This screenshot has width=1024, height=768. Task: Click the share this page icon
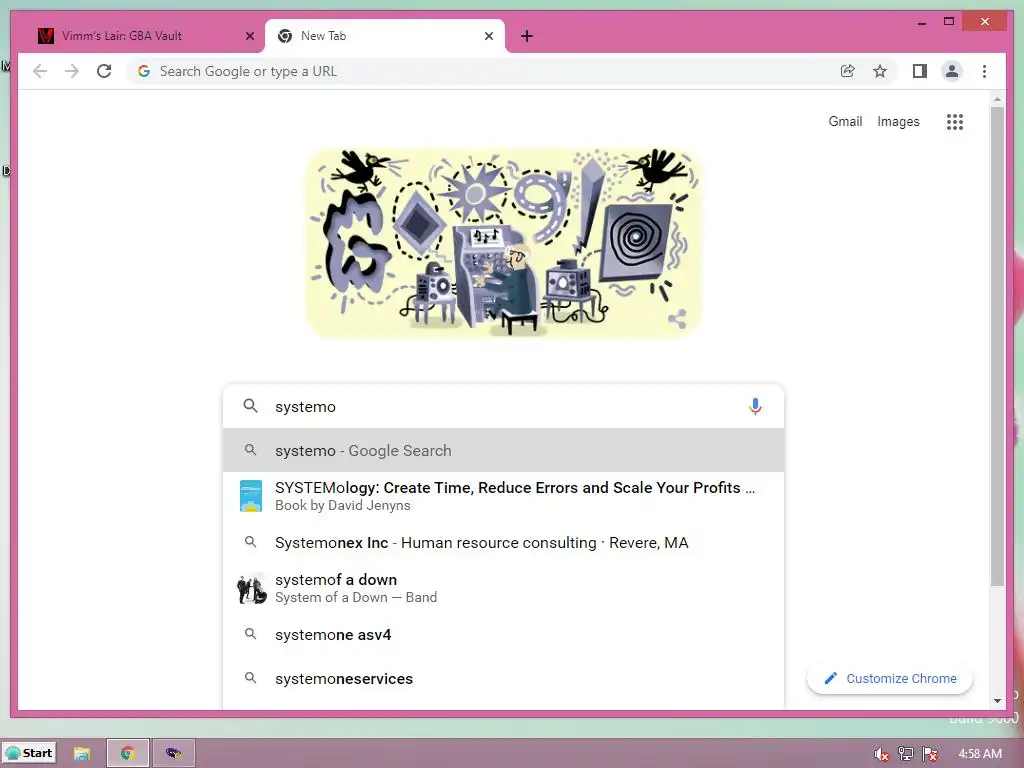tap(847, 71)
